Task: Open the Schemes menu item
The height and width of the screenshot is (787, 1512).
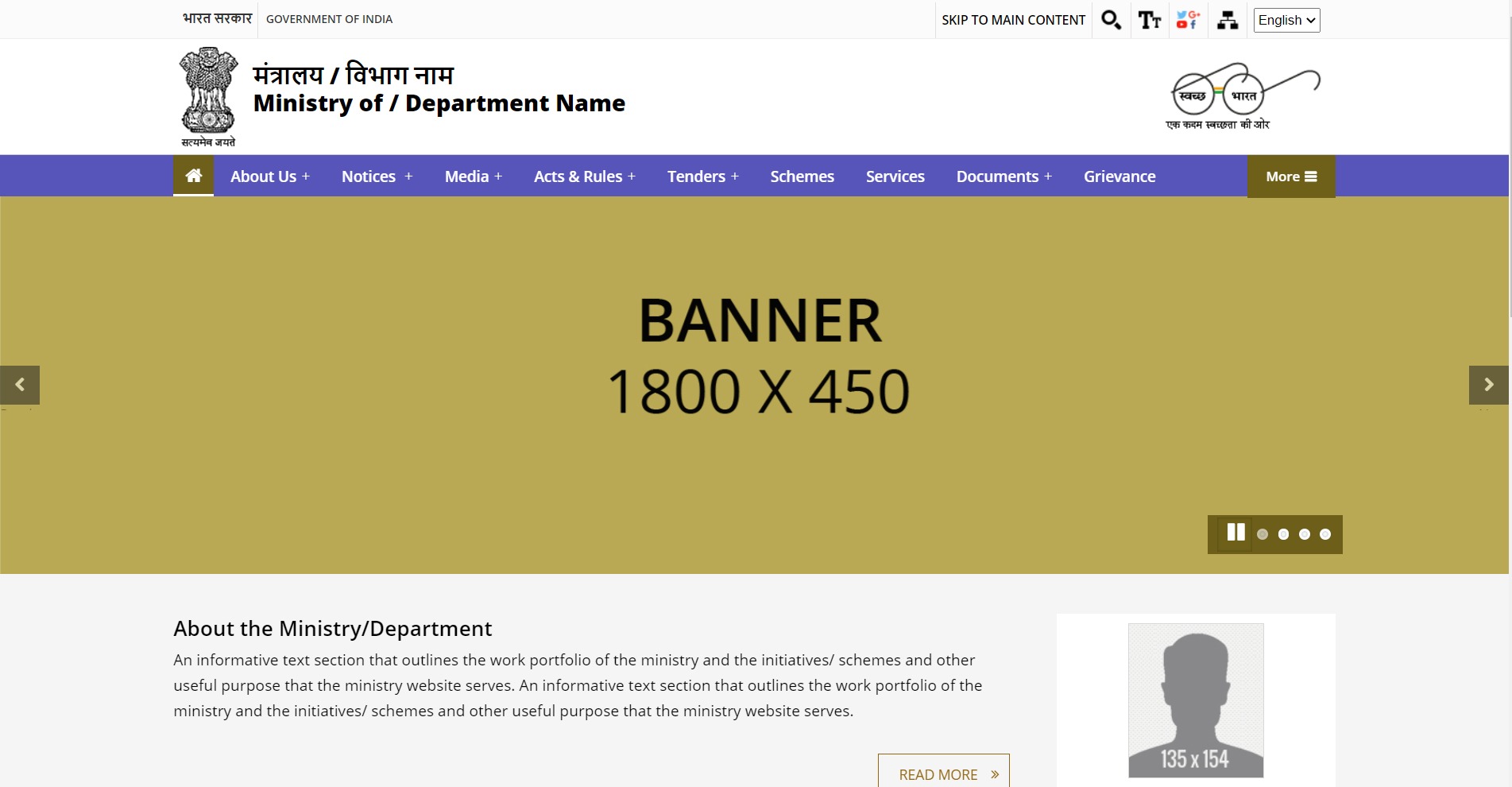Action: click(x=802, y=176)
